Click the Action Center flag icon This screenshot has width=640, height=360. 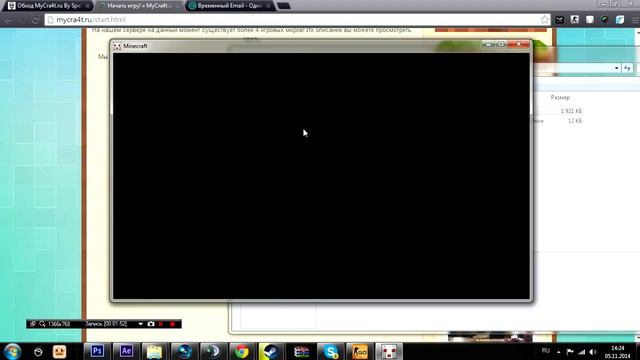[x=570, y=352]
